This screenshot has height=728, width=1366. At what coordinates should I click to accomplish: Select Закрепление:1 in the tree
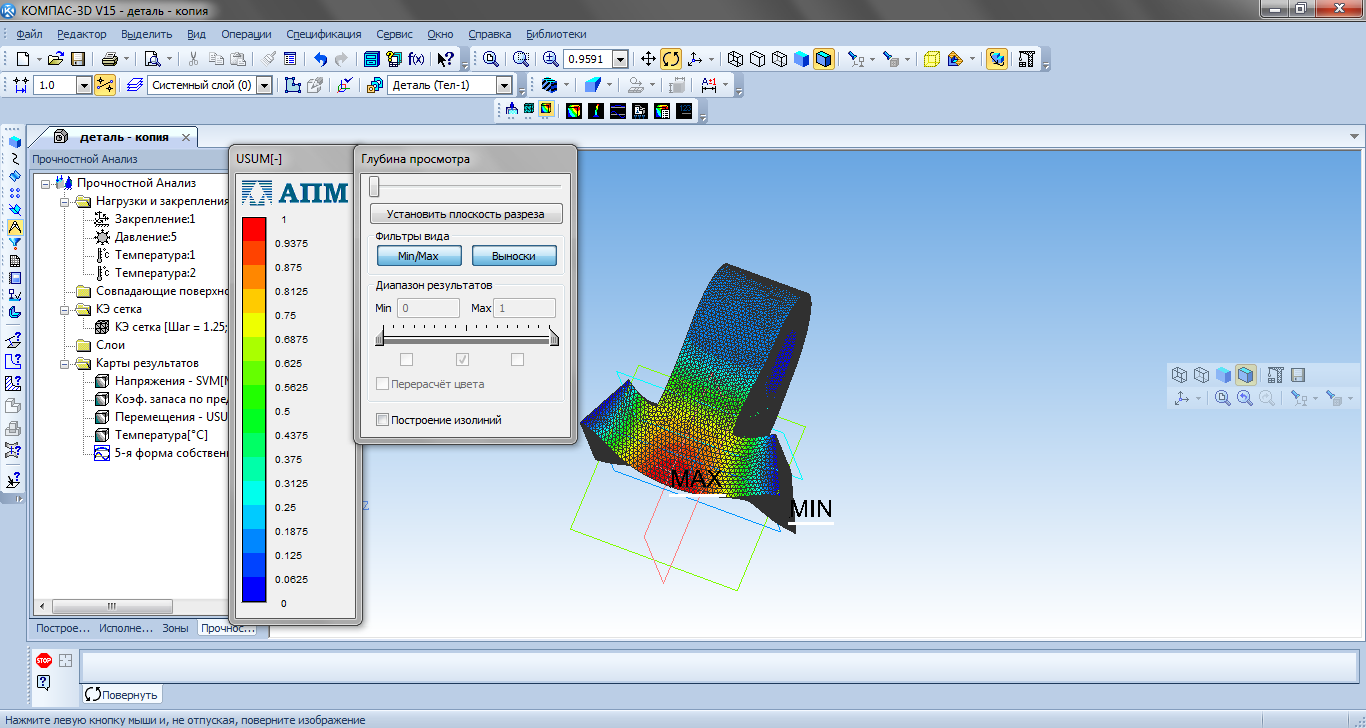click(x=154, y=219)
